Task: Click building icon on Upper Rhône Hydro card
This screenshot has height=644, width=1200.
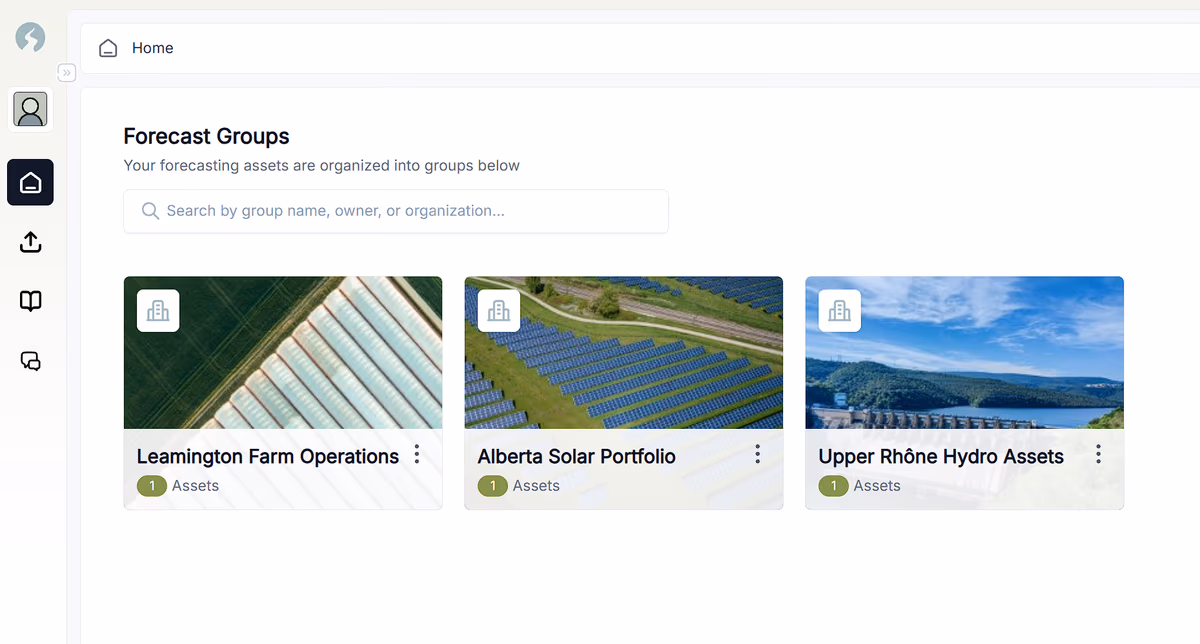Action: tap(840, 311)
